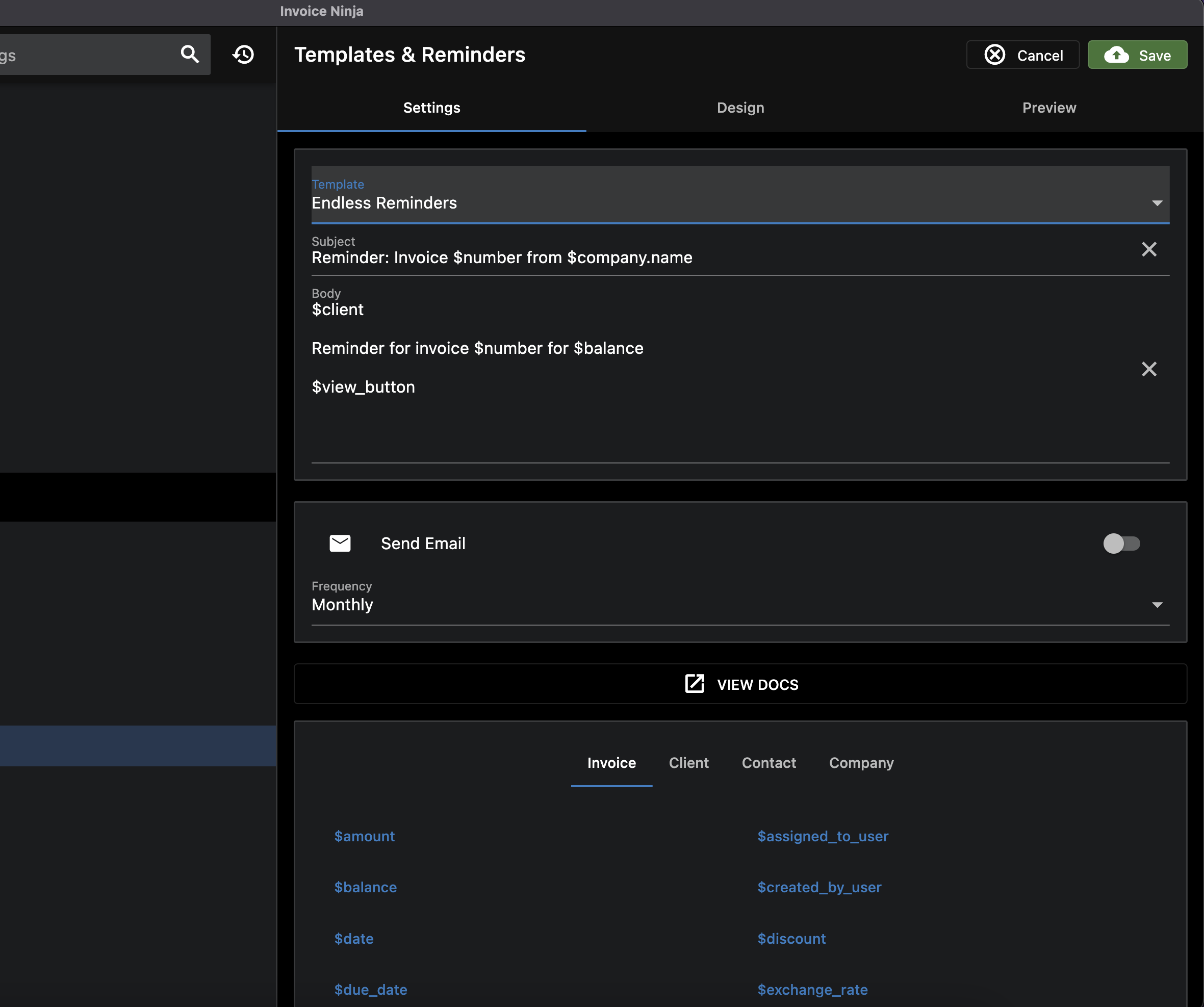
Task: Switch to the Design tab
Action: (740, 108)
